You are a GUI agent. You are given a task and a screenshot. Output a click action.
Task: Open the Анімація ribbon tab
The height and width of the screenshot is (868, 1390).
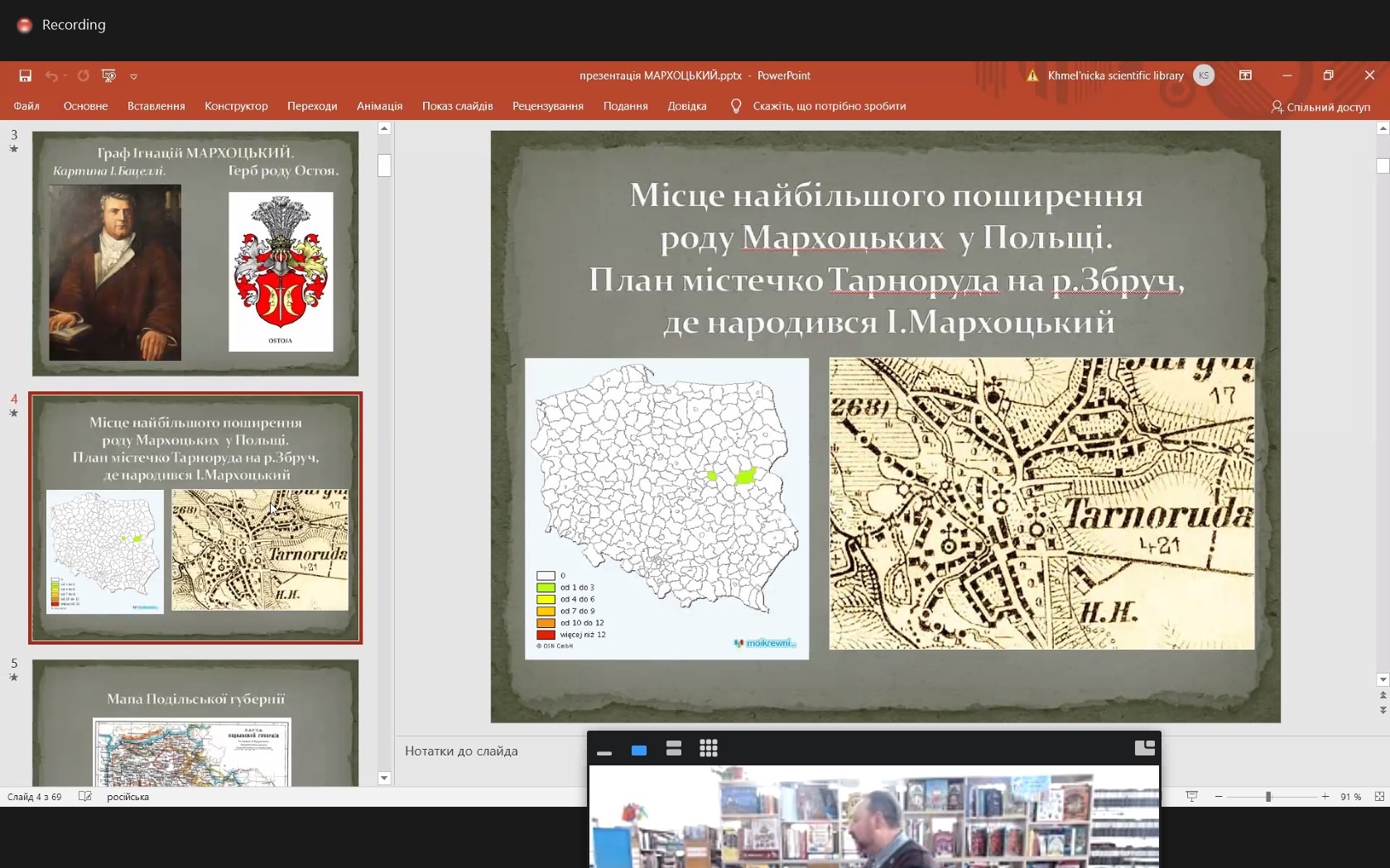point(379,106)
